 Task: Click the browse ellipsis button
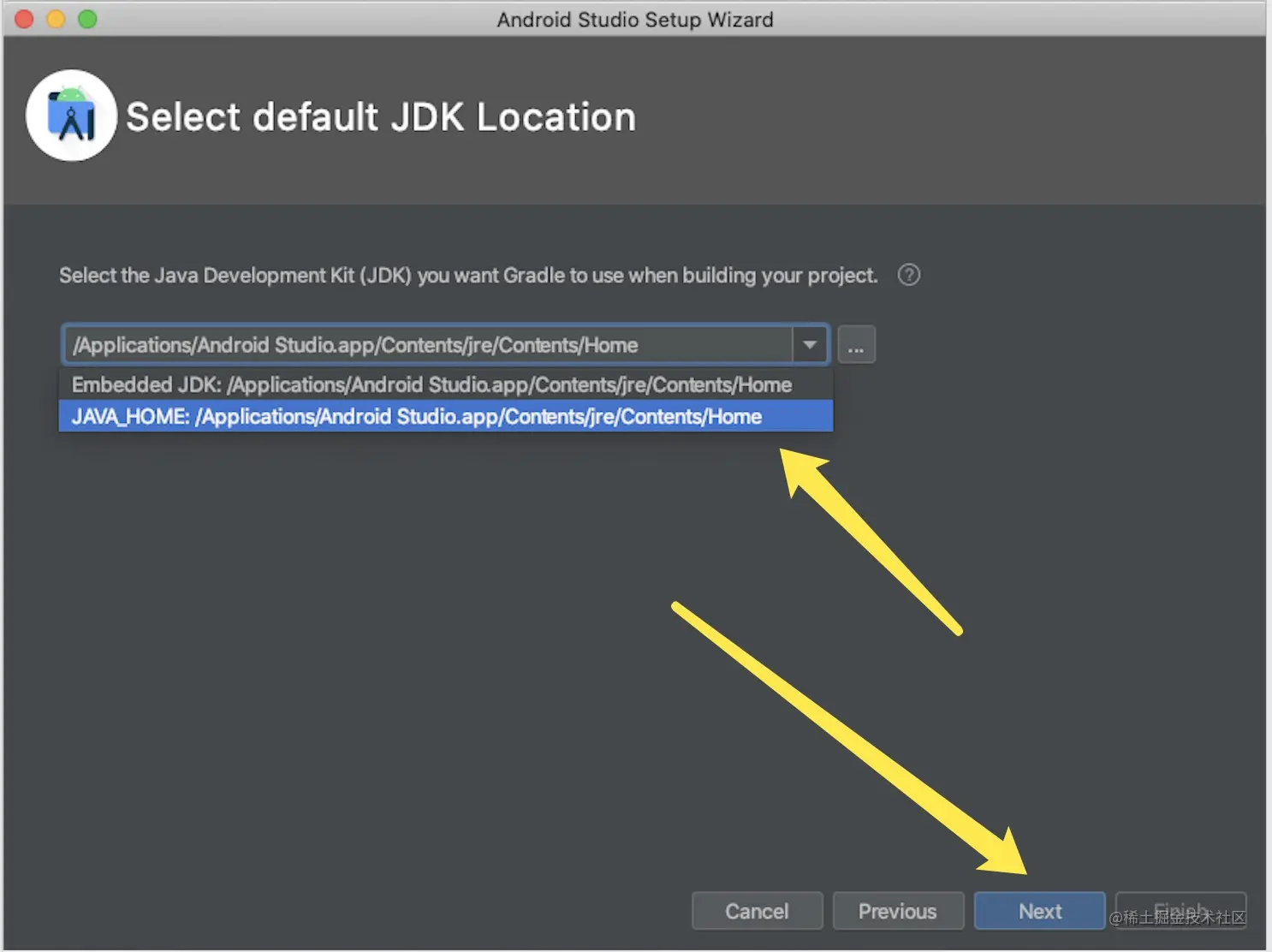856,345
